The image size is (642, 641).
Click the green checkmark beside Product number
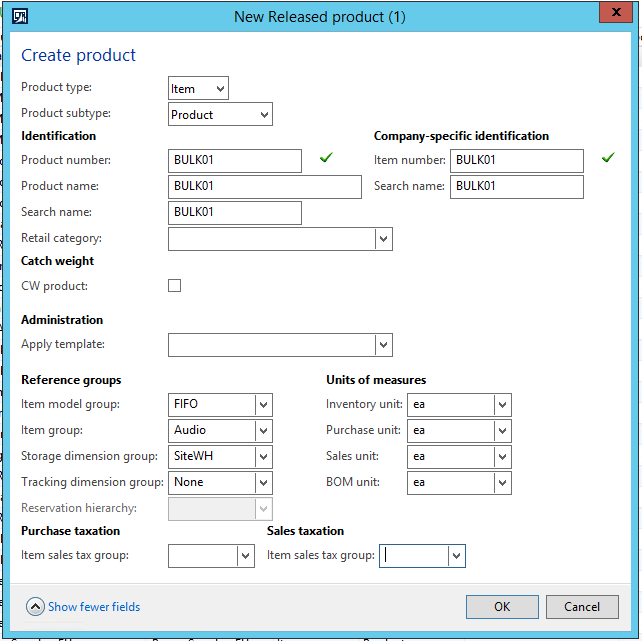coord(325,158)
